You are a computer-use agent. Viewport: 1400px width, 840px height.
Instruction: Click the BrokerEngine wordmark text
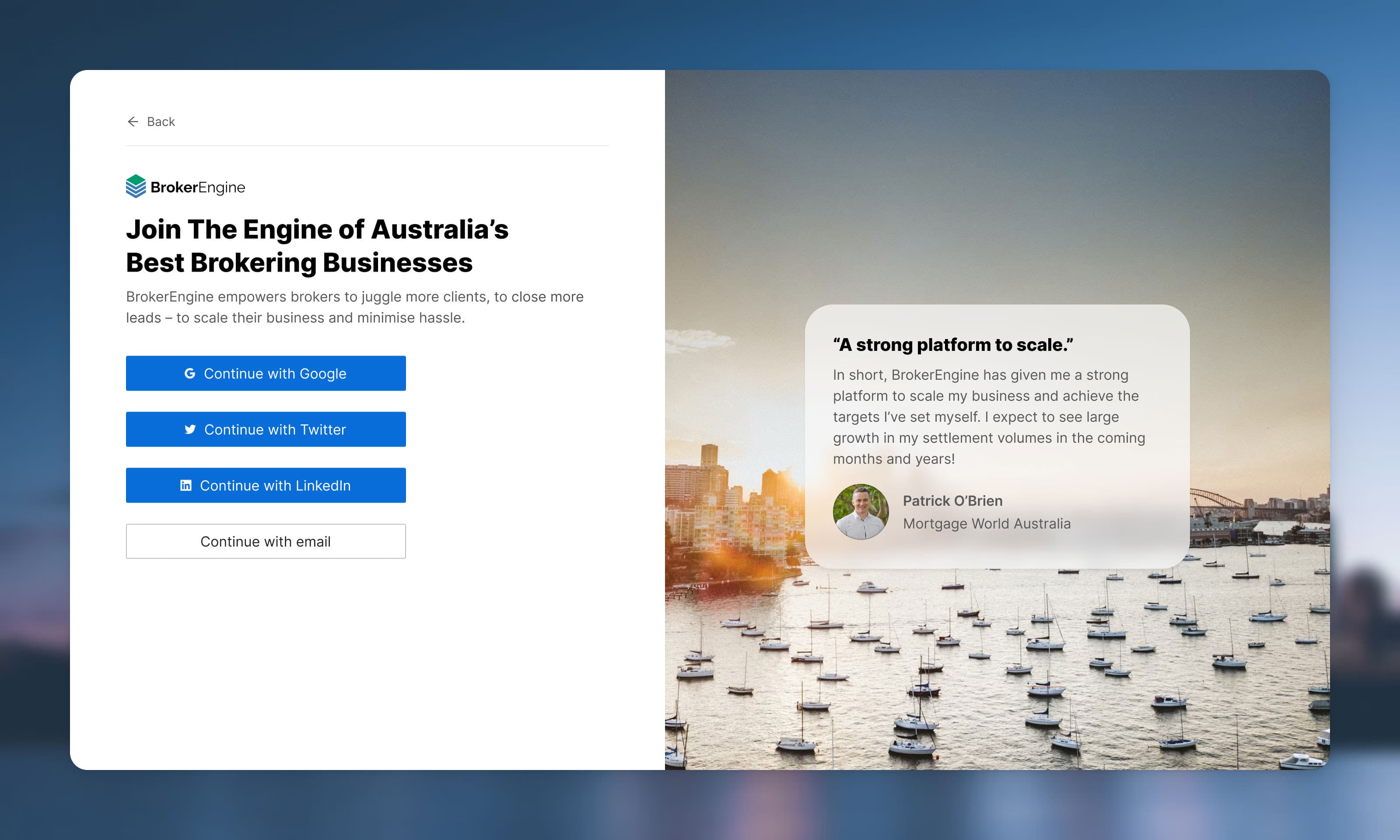coord(197,187)
